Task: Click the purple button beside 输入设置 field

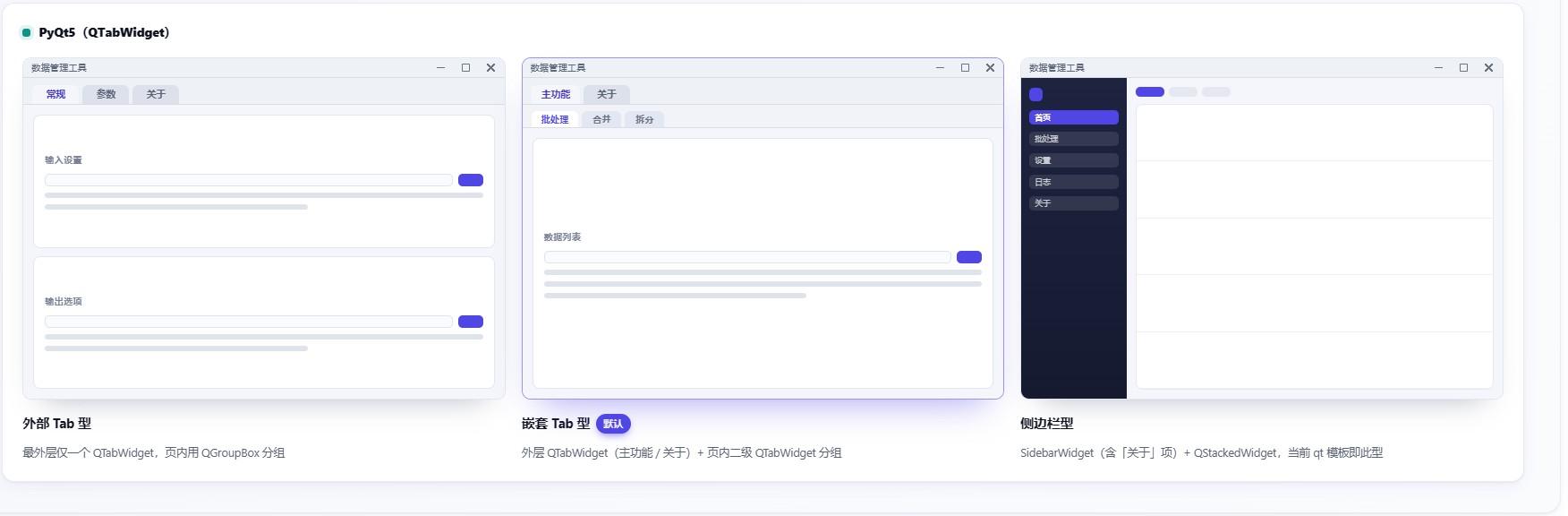Action: (471, 180)
